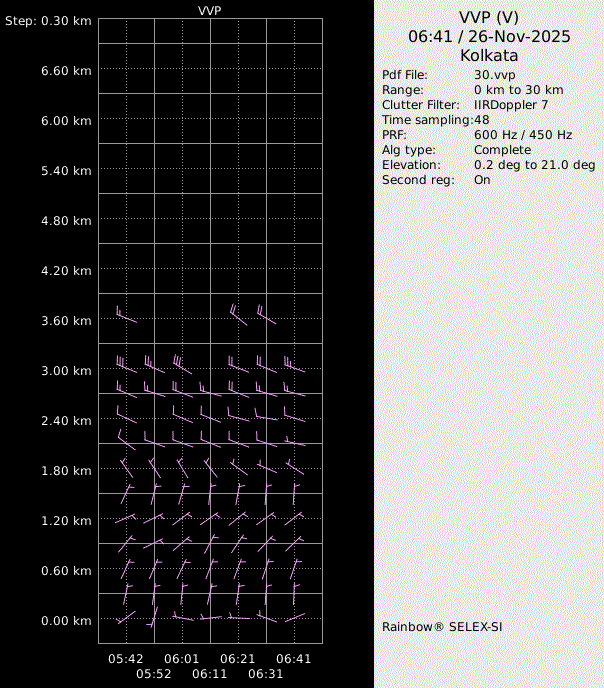Click the 06:21 time axis label

point(238,659)
